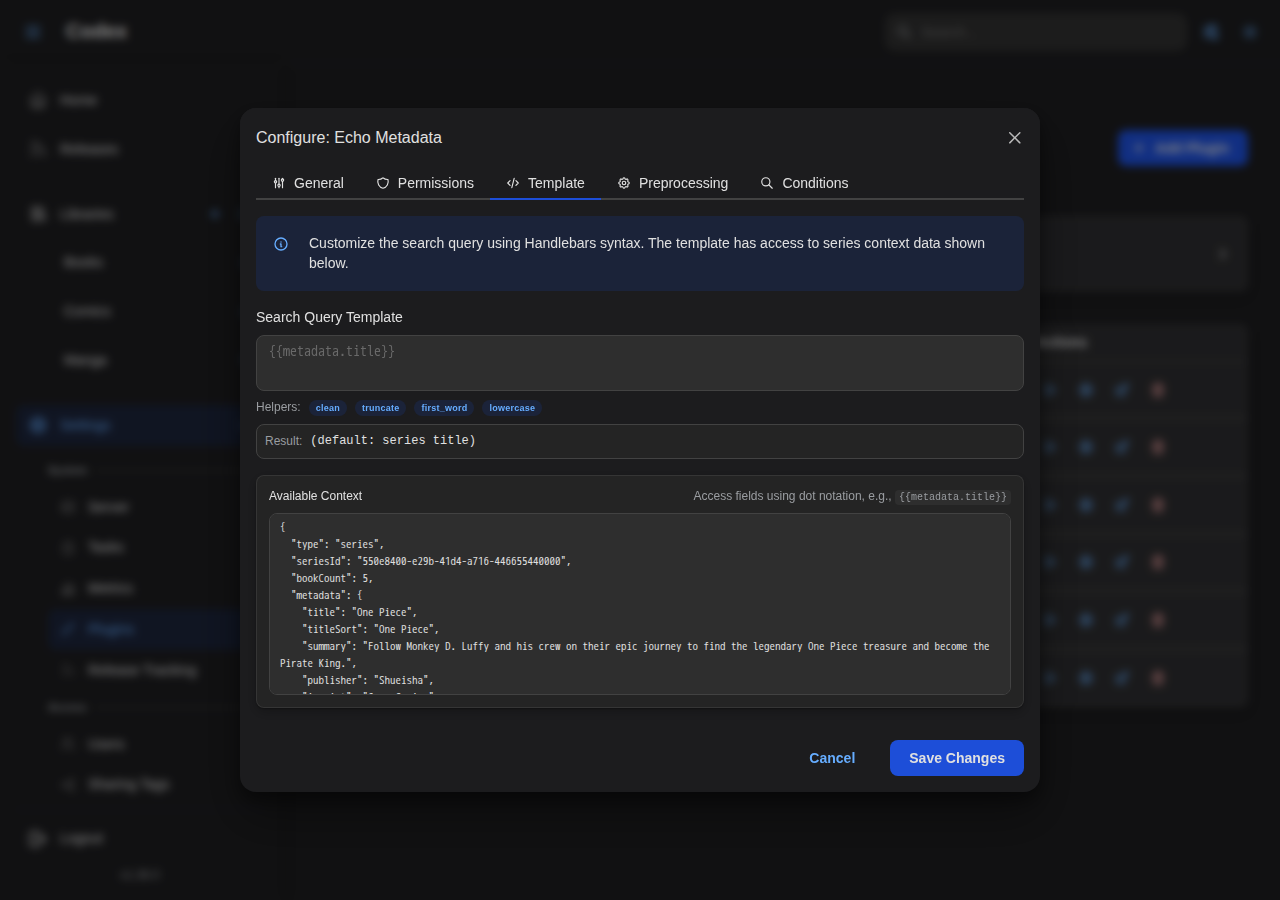The height and width of the screenshot is (900, 1280).
Task: Click the "Configure: Echo Metadata" title
Action: pyautogui.click(x=349, y=138)
